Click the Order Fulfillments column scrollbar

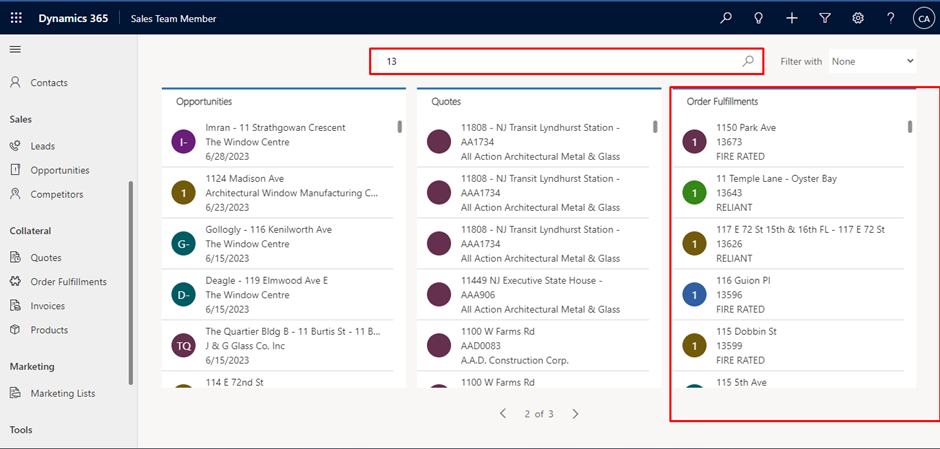(910, 126)
